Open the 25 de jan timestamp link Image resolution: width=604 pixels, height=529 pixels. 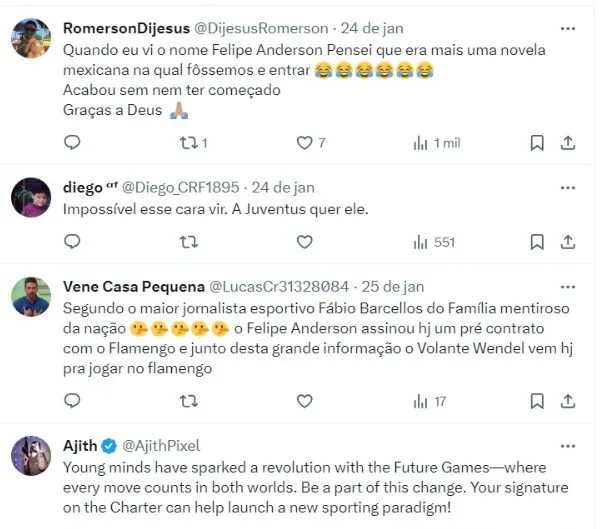tap(393, 286)
